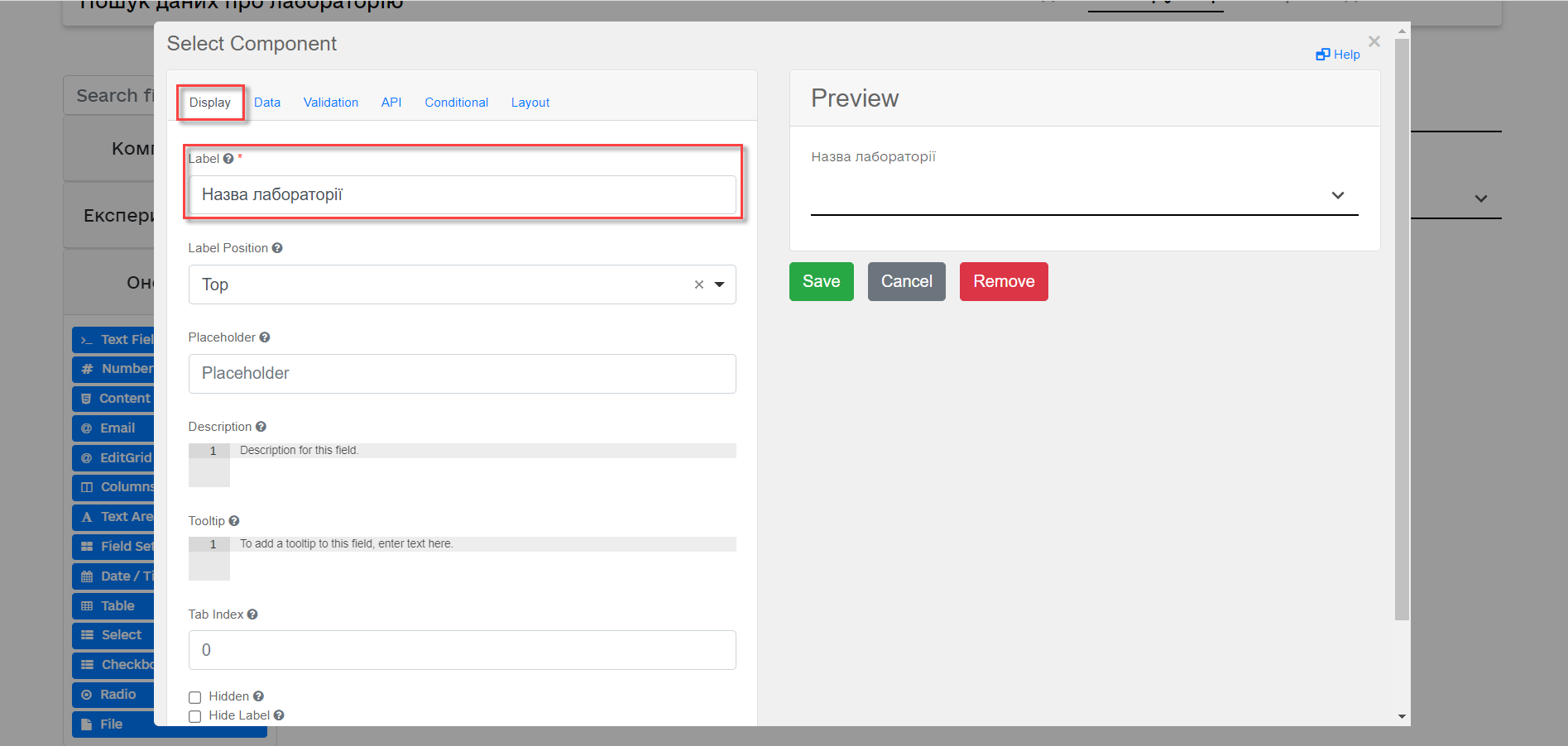
Task: Clear the Top label position value
Action: 699,285
